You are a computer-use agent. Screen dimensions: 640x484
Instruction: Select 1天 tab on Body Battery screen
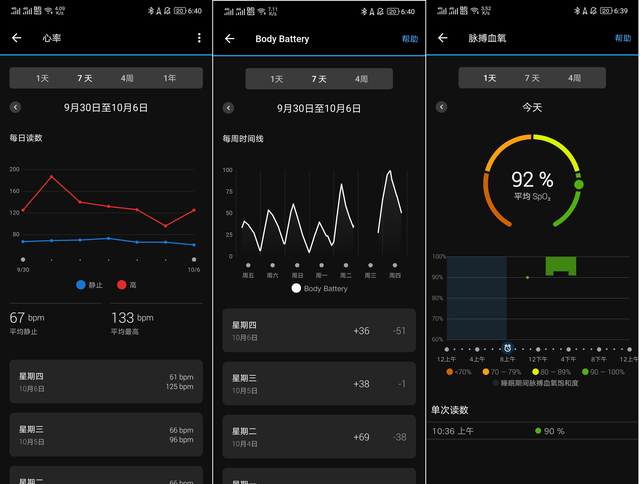276,79
